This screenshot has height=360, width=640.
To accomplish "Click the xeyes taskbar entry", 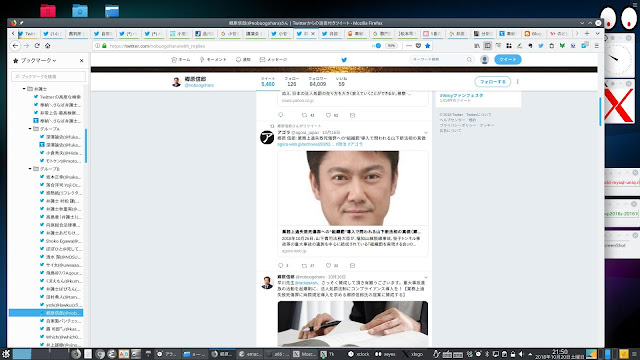I will 385,354.
